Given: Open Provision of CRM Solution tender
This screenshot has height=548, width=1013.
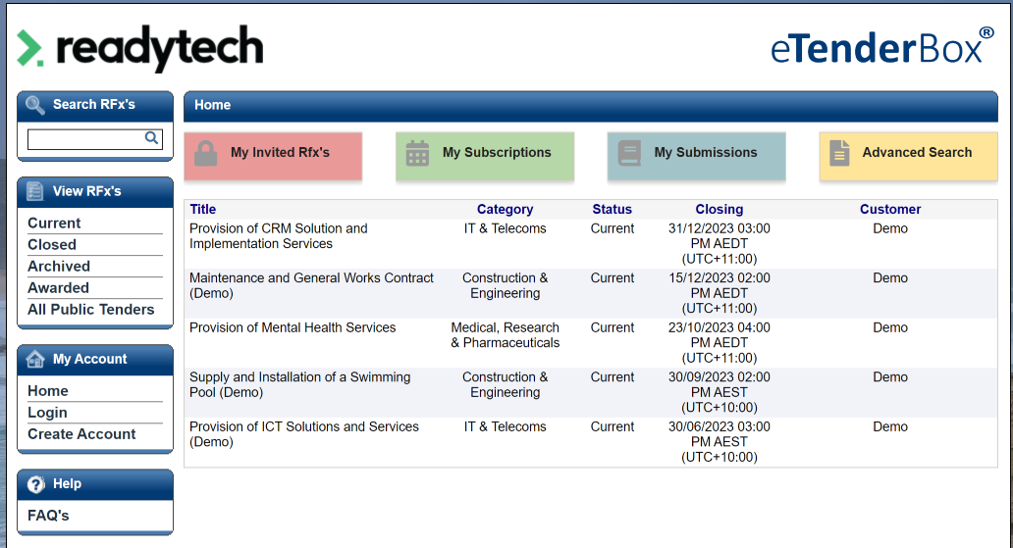Looking at the screenshot, I should pos(278,236).
